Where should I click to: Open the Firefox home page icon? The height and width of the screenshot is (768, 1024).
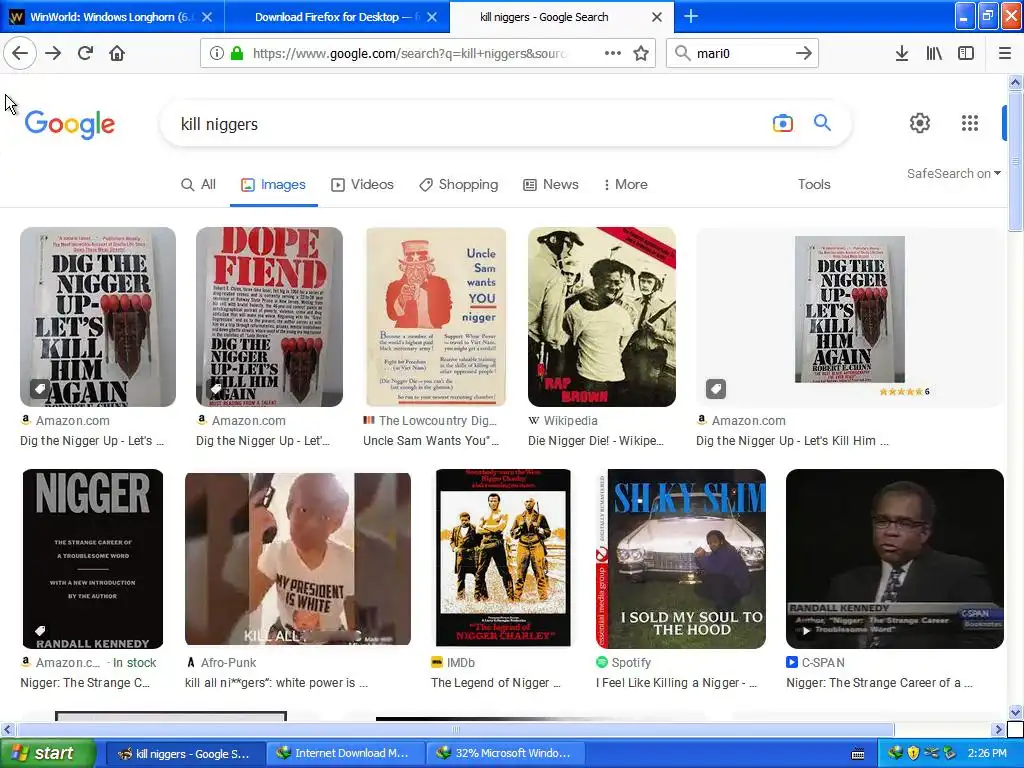click(x=117, y=53)
